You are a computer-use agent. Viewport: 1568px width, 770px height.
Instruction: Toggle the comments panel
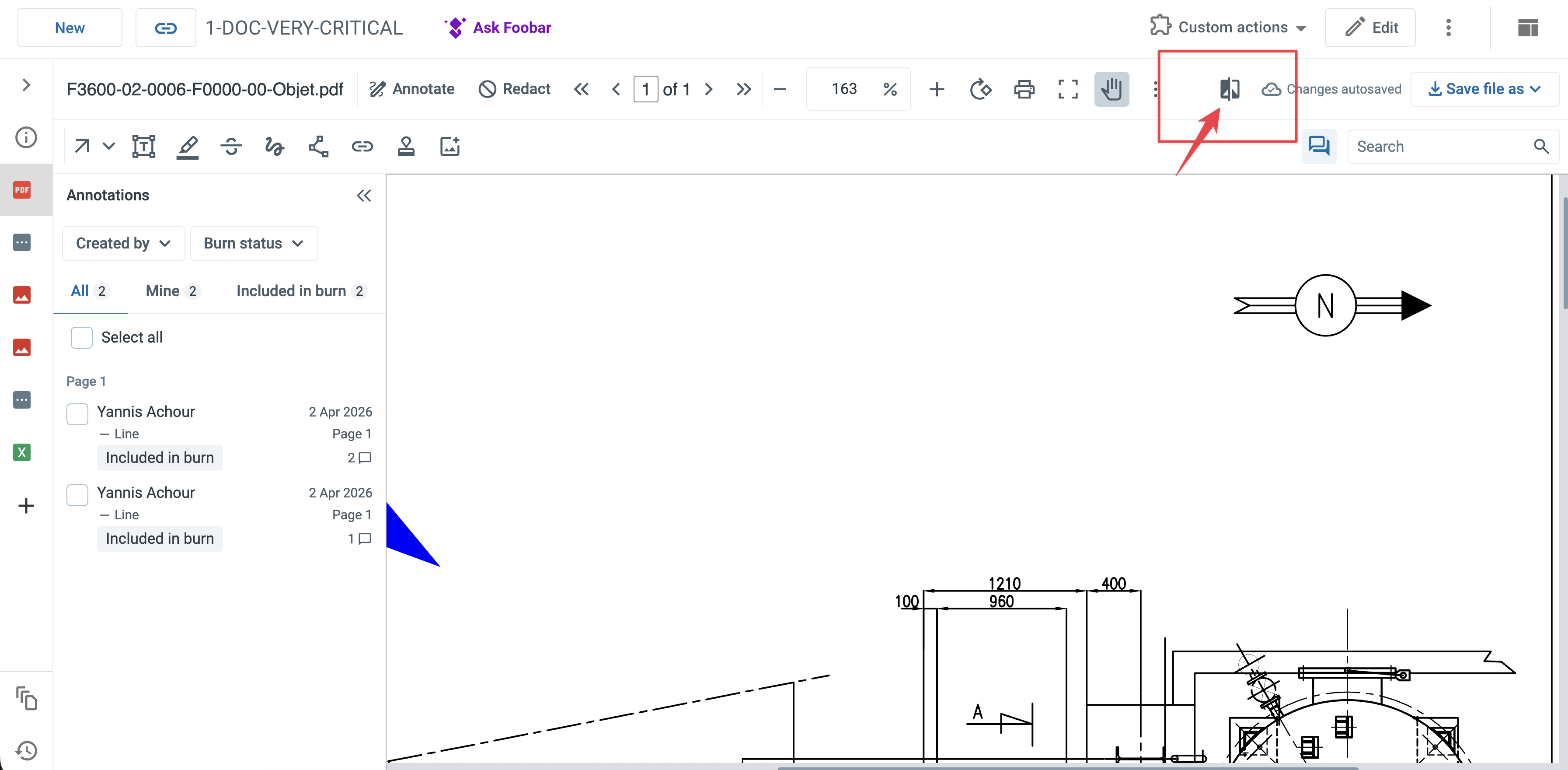(x=1318, y=146)
